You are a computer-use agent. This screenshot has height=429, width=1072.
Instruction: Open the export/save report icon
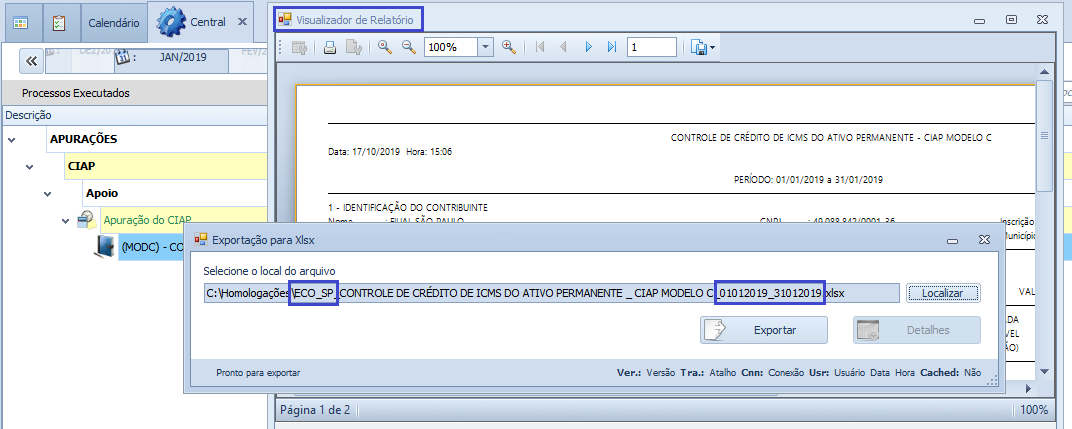click(701, 47)
